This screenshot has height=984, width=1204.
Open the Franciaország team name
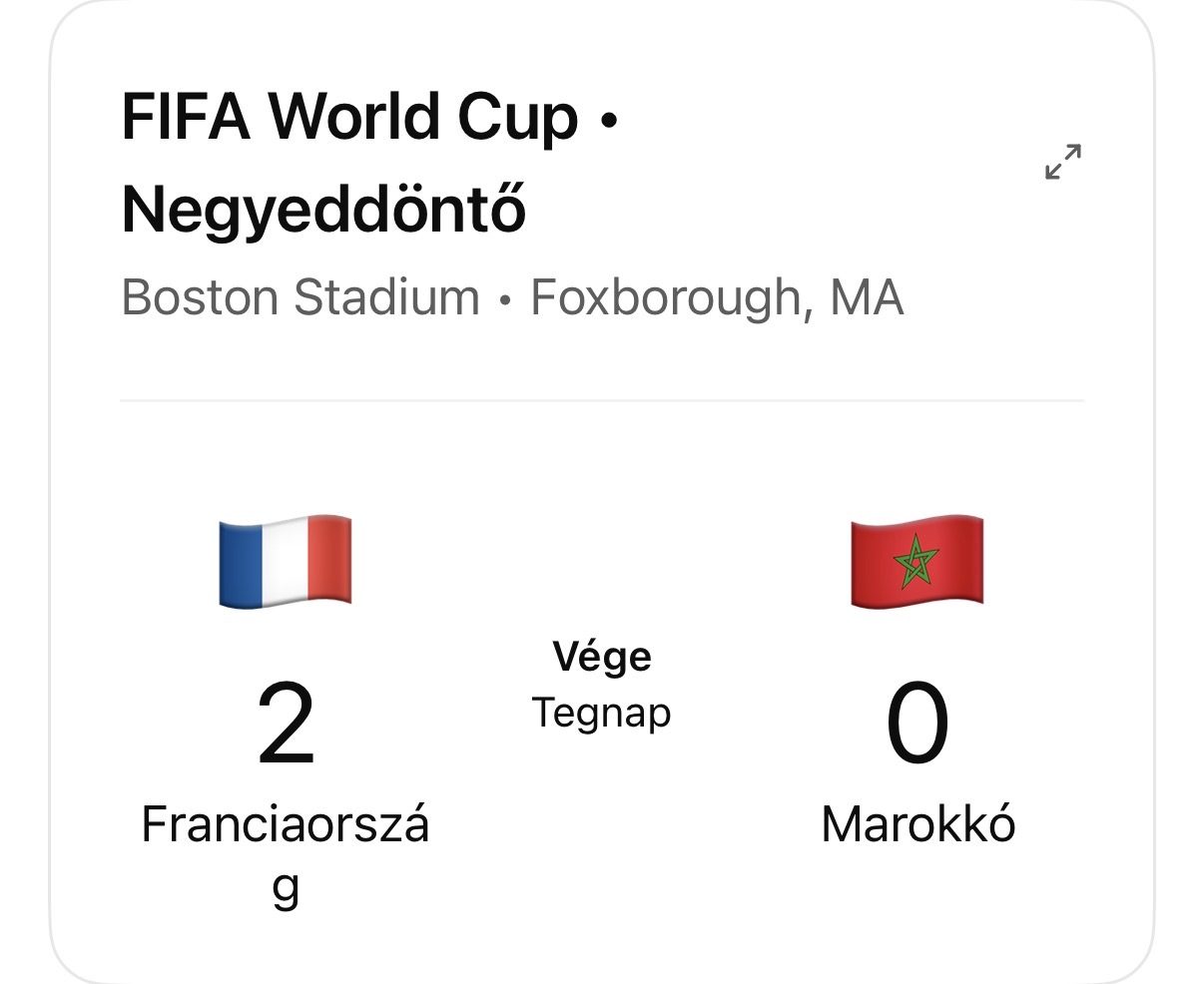click(286, 855)
